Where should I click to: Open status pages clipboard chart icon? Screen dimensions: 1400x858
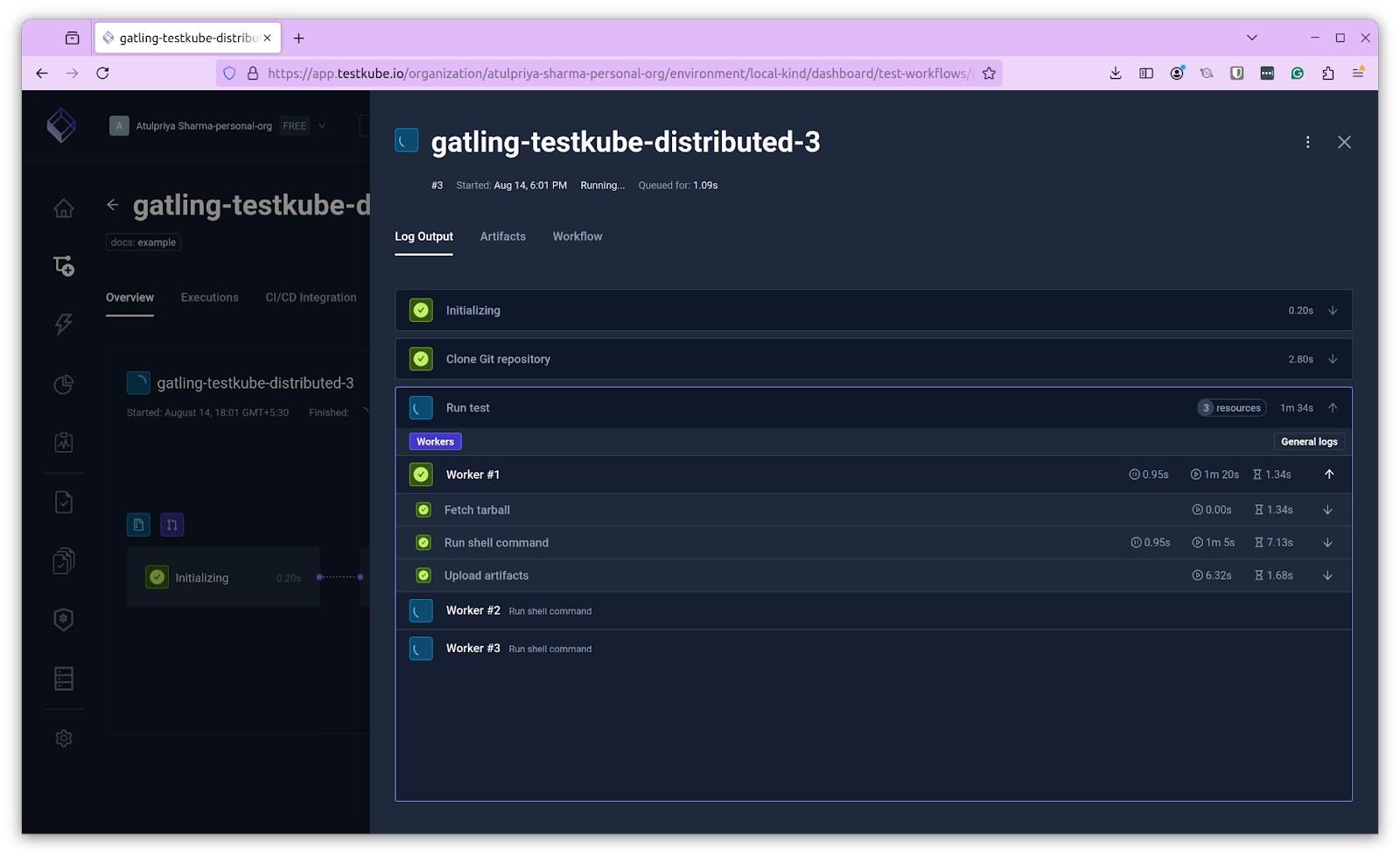coord(64,442)
